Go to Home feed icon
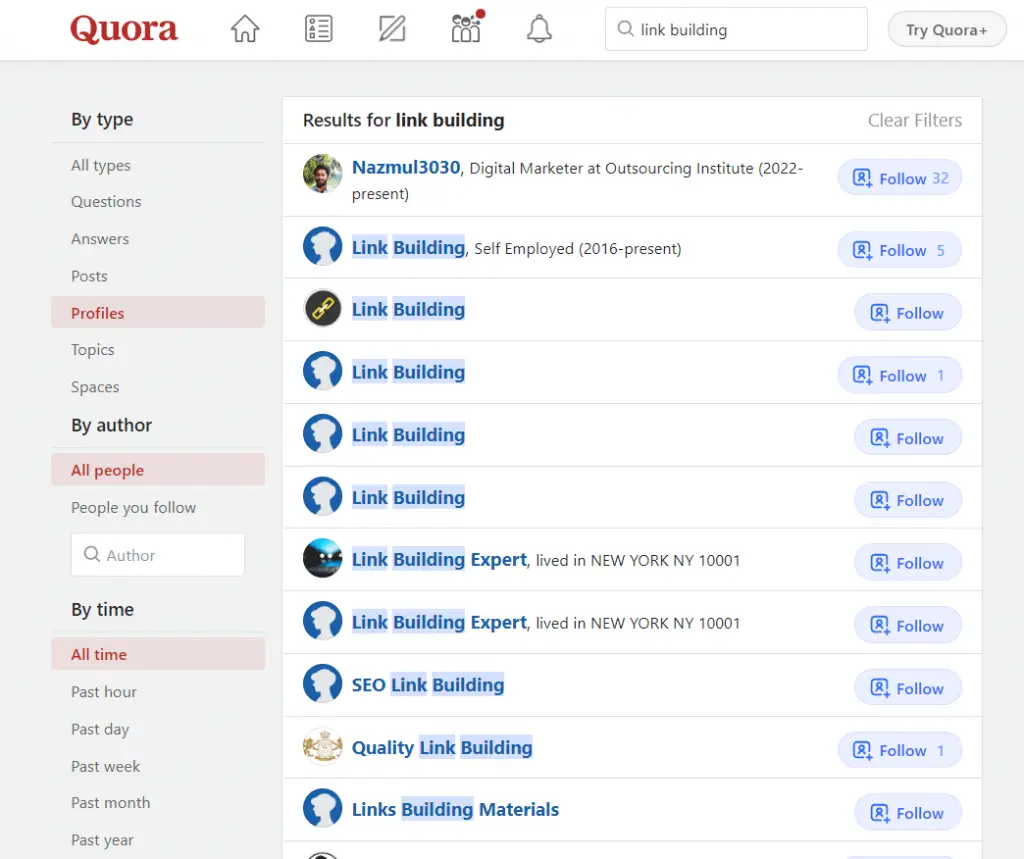 [245, 29]
